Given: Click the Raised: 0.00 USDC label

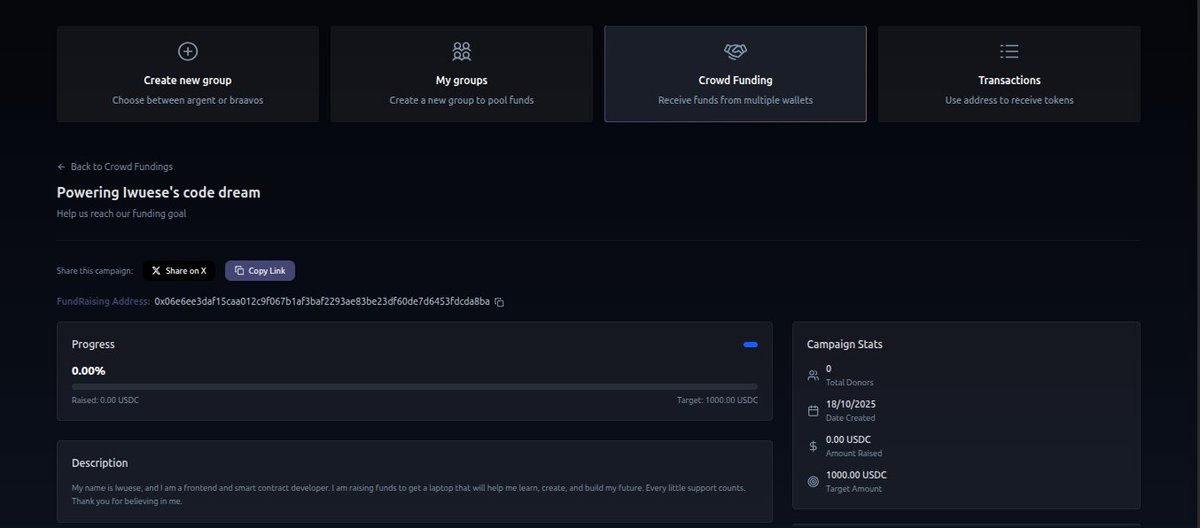Looking at the screenshot, I should coord(106,400).
